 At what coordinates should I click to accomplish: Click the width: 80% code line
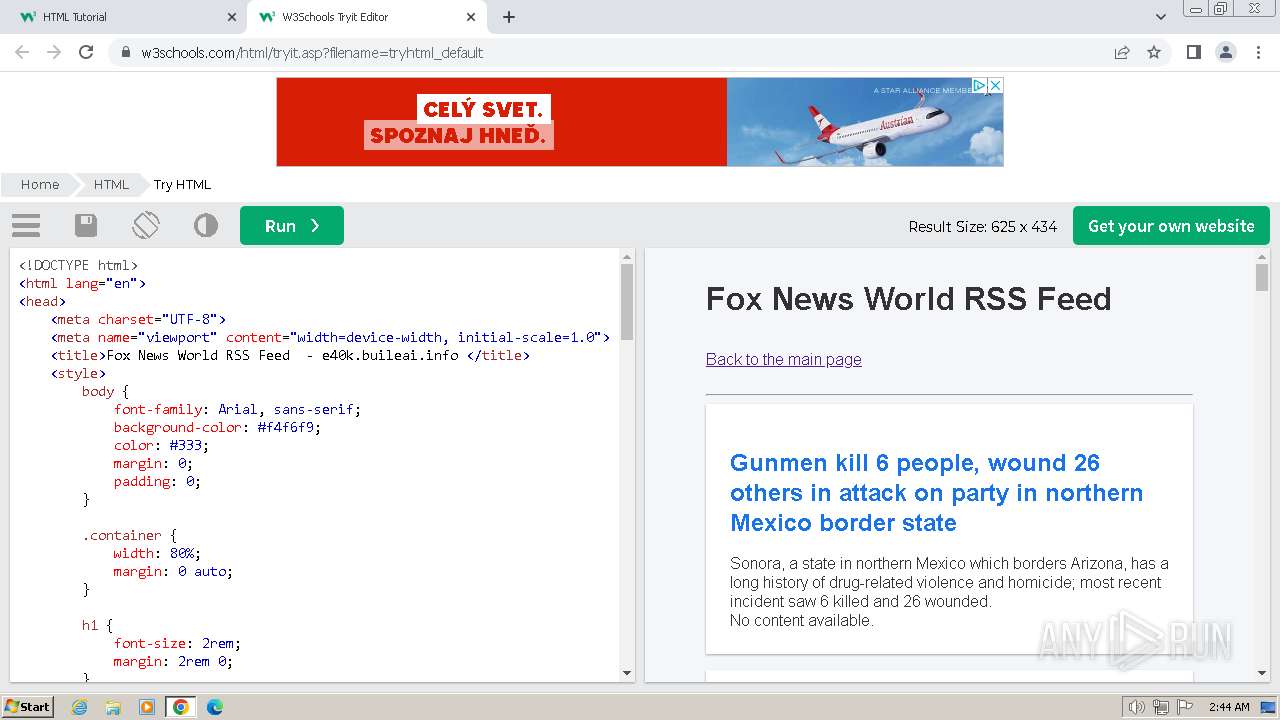(x=157, y=553)
